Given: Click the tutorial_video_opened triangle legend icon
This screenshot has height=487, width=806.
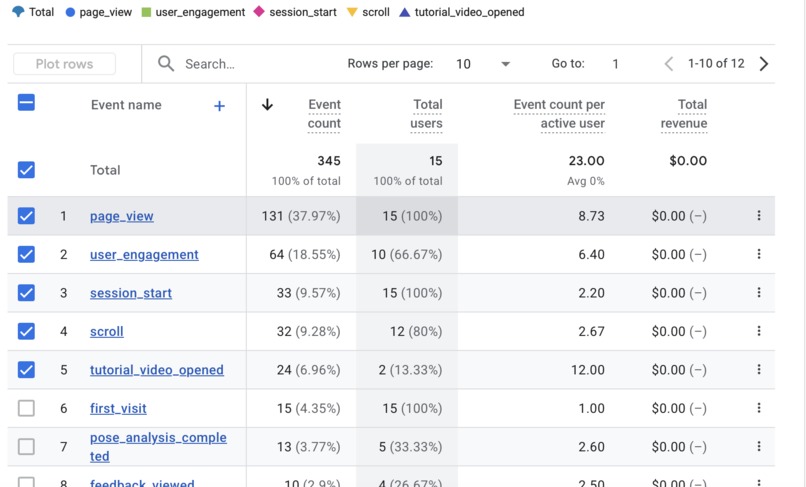Looking at the screenshot, I should 405,12.
